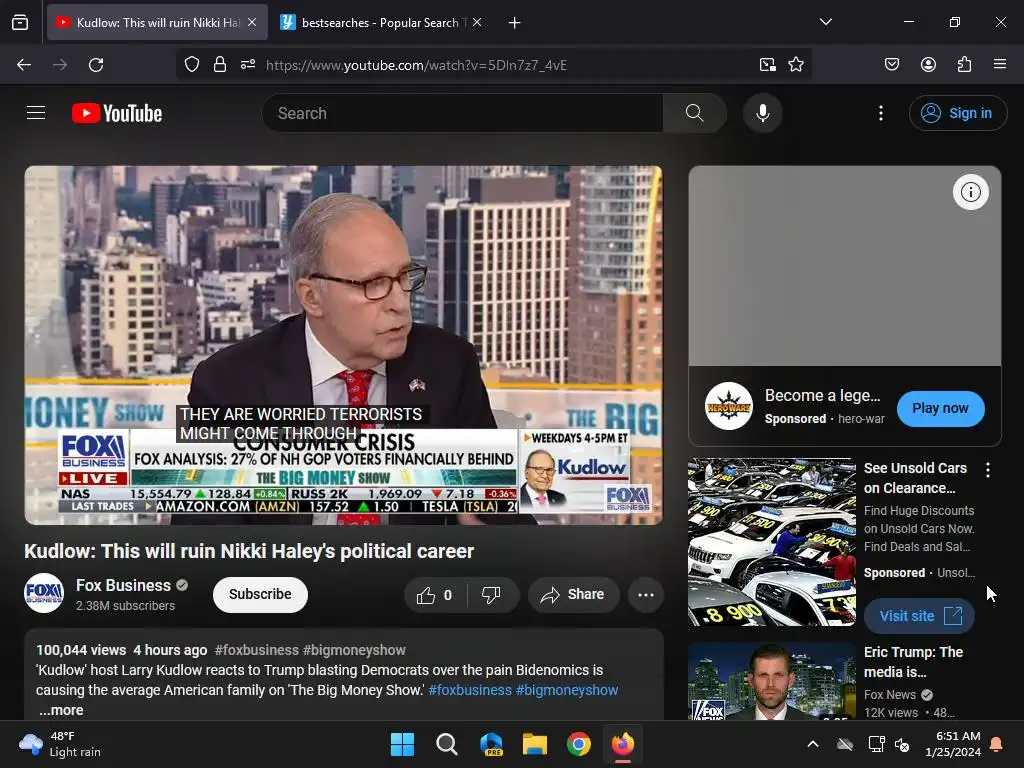
Task: Dislike the video with thumbs down
Action: [490, 595]
